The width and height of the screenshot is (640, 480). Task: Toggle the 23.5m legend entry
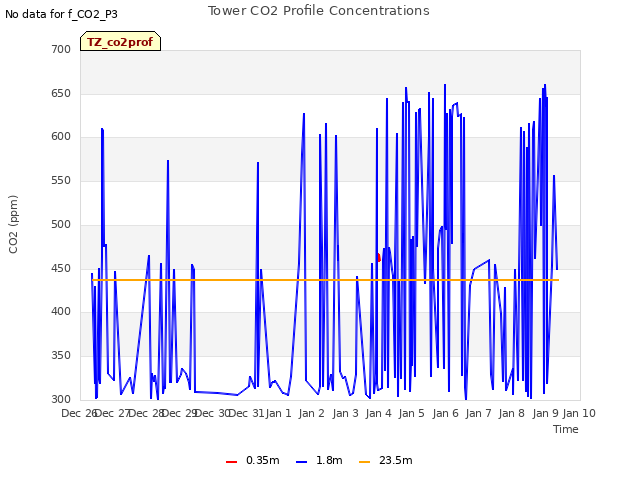coord(386,461)
